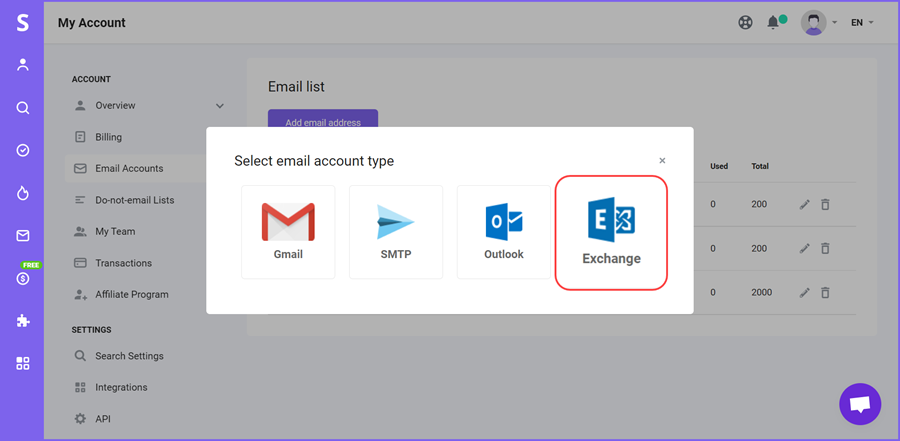Click the Snov.io S logo
900x441 pixels.
click(22, 22)
